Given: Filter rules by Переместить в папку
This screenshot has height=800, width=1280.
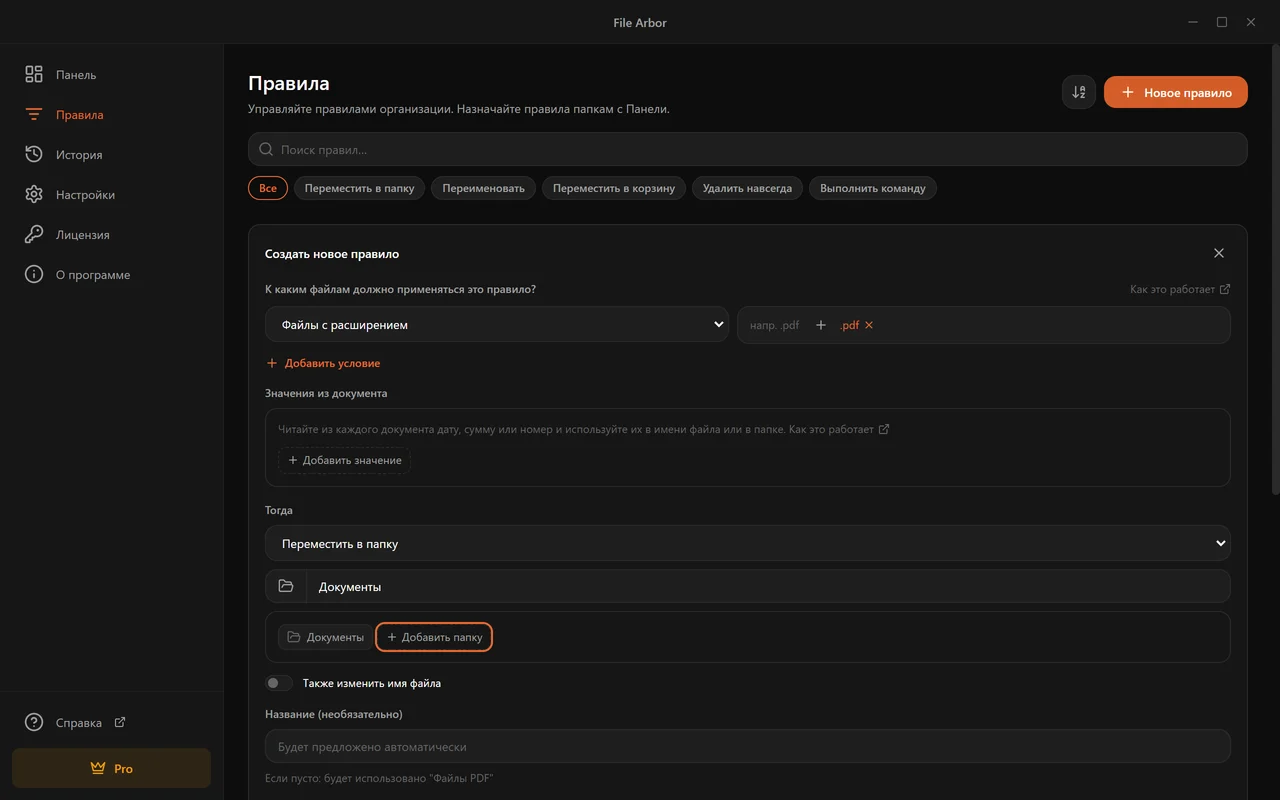Looking at the screenshot, I should click(359, 188).
